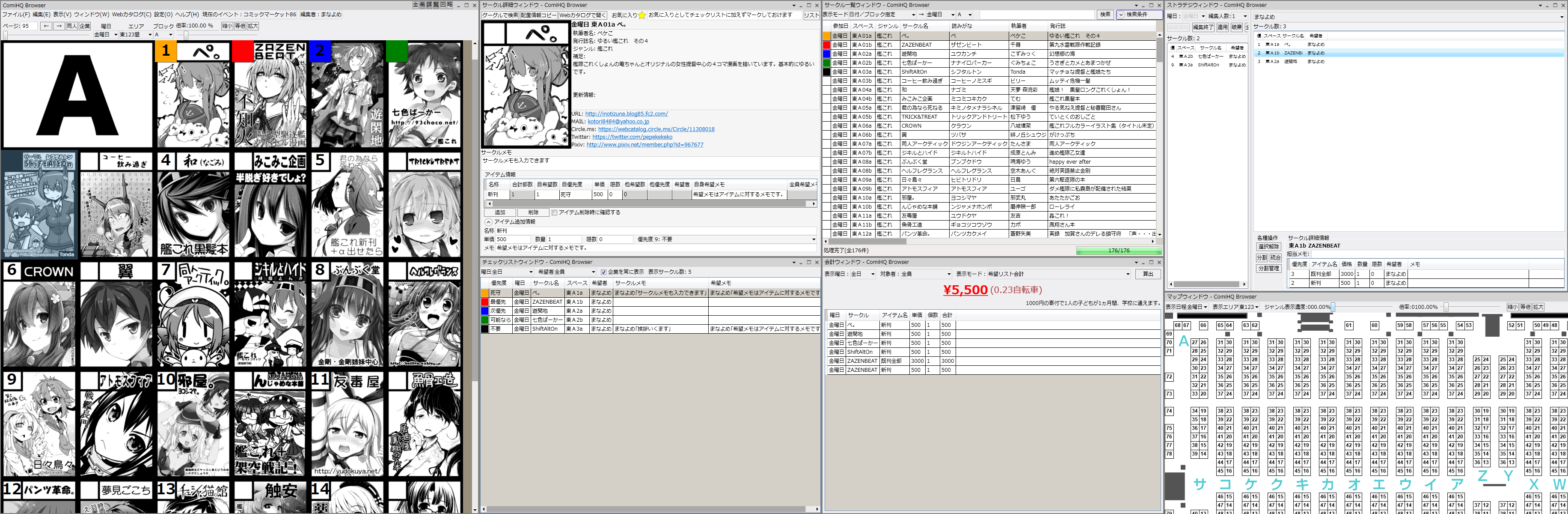Open the 編集(E) menu
The width and height of the screenshot is (1568, 514).
tap(42, 15)
